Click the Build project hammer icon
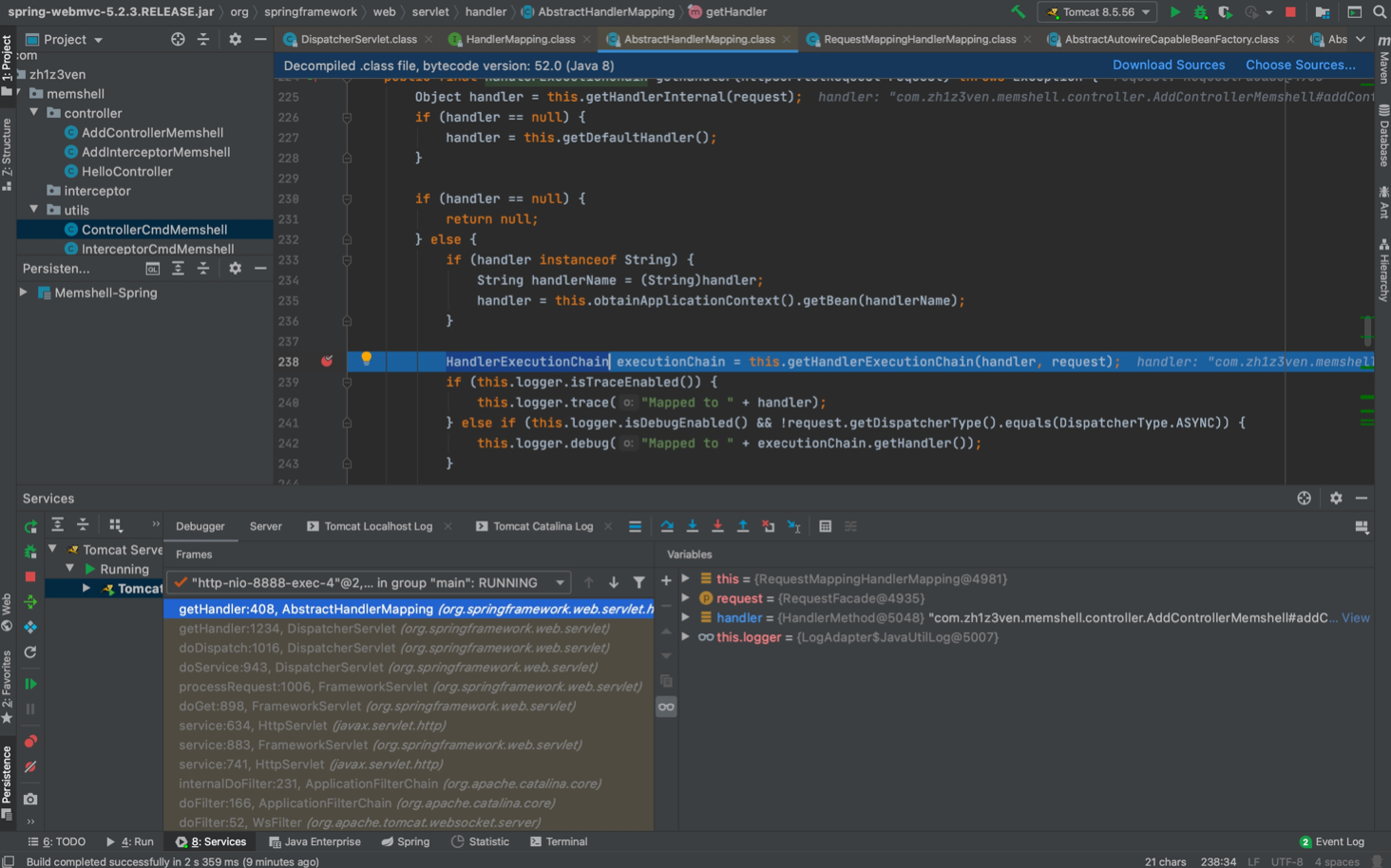Screen dimensions: 1391x868 point(1018,12)
